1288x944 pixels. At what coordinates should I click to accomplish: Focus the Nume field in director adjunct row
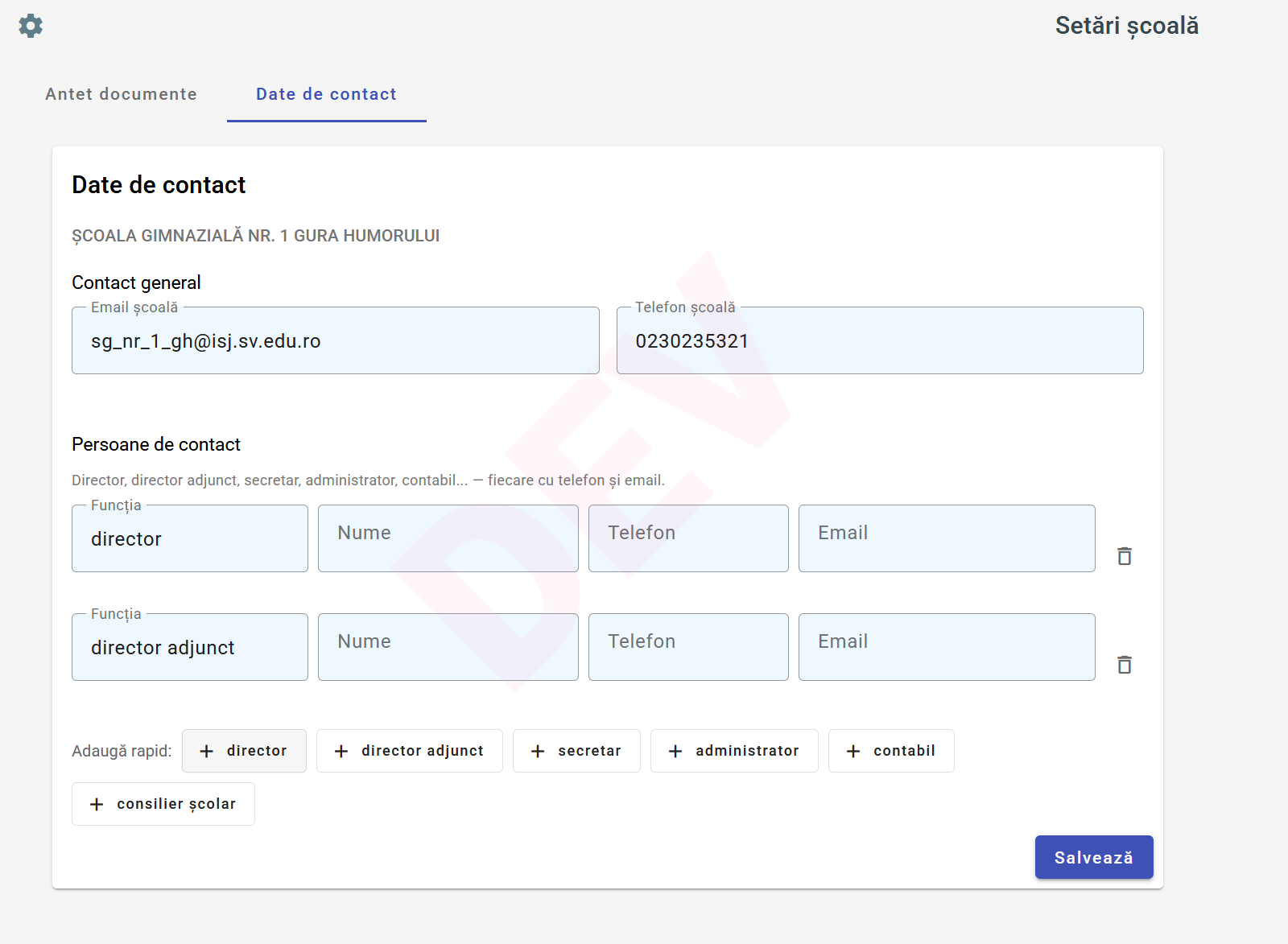click(x=448, y=647)
